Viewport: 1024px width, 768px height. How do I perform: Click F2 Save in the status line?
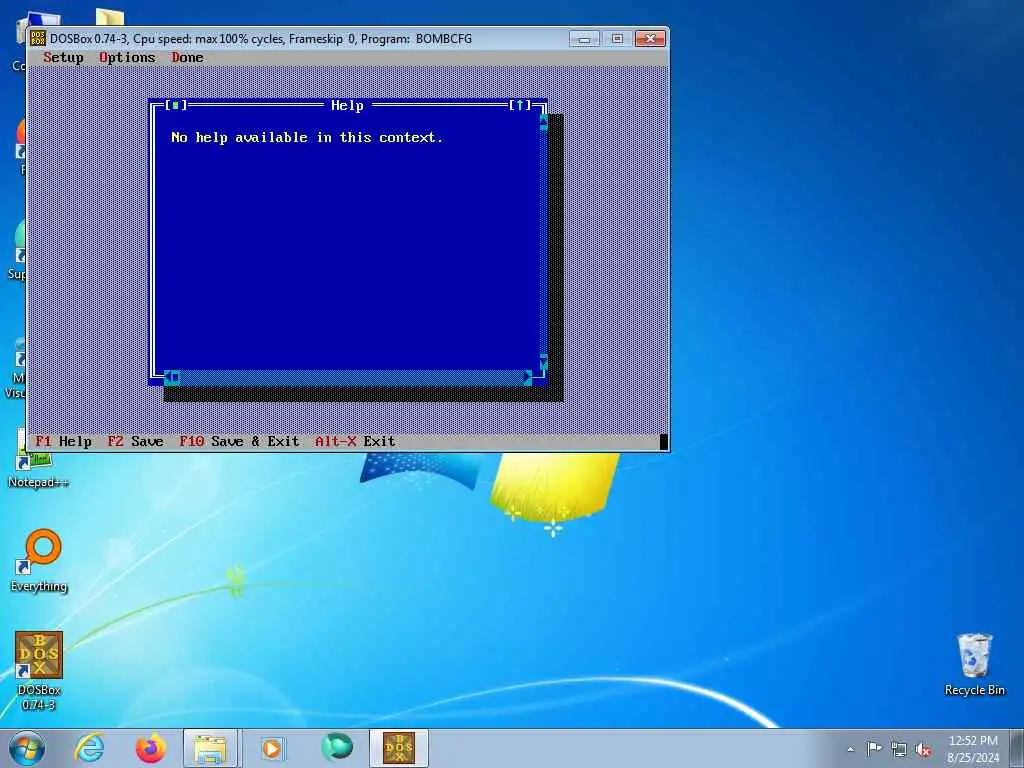coord(135,441)
